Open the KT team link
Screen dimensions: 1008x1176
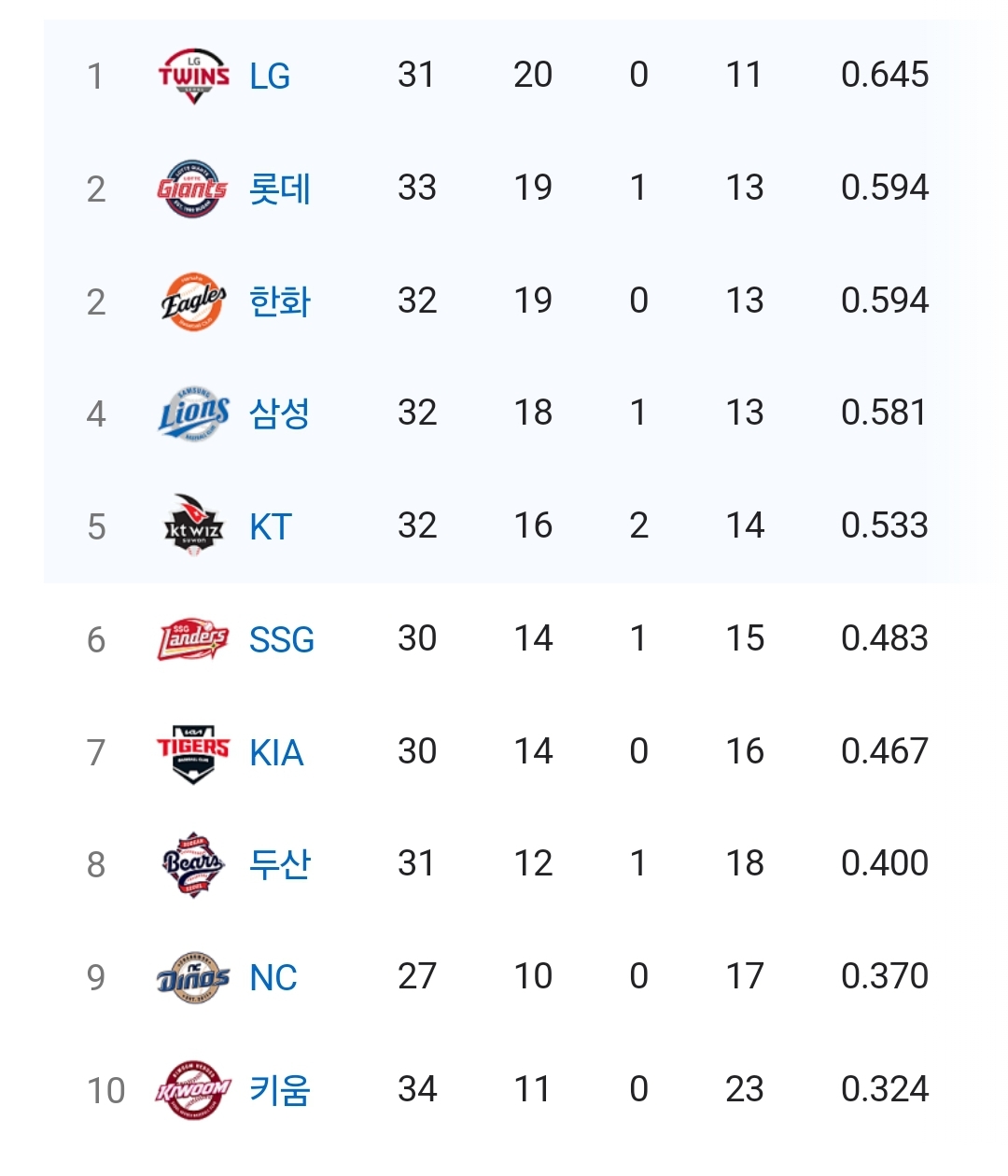pos(271,527)
